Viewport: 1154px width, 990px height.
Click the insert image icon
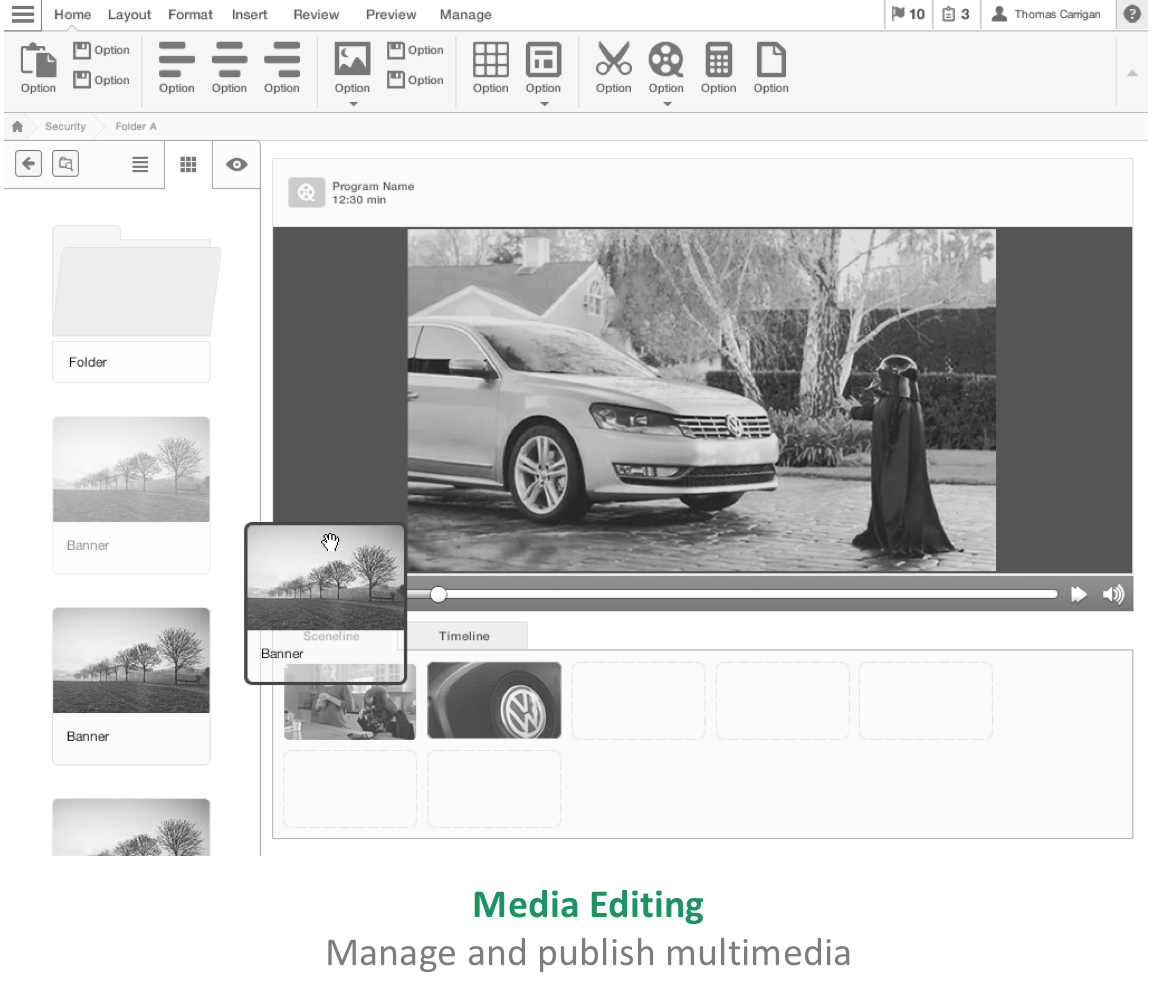(353, 60)
